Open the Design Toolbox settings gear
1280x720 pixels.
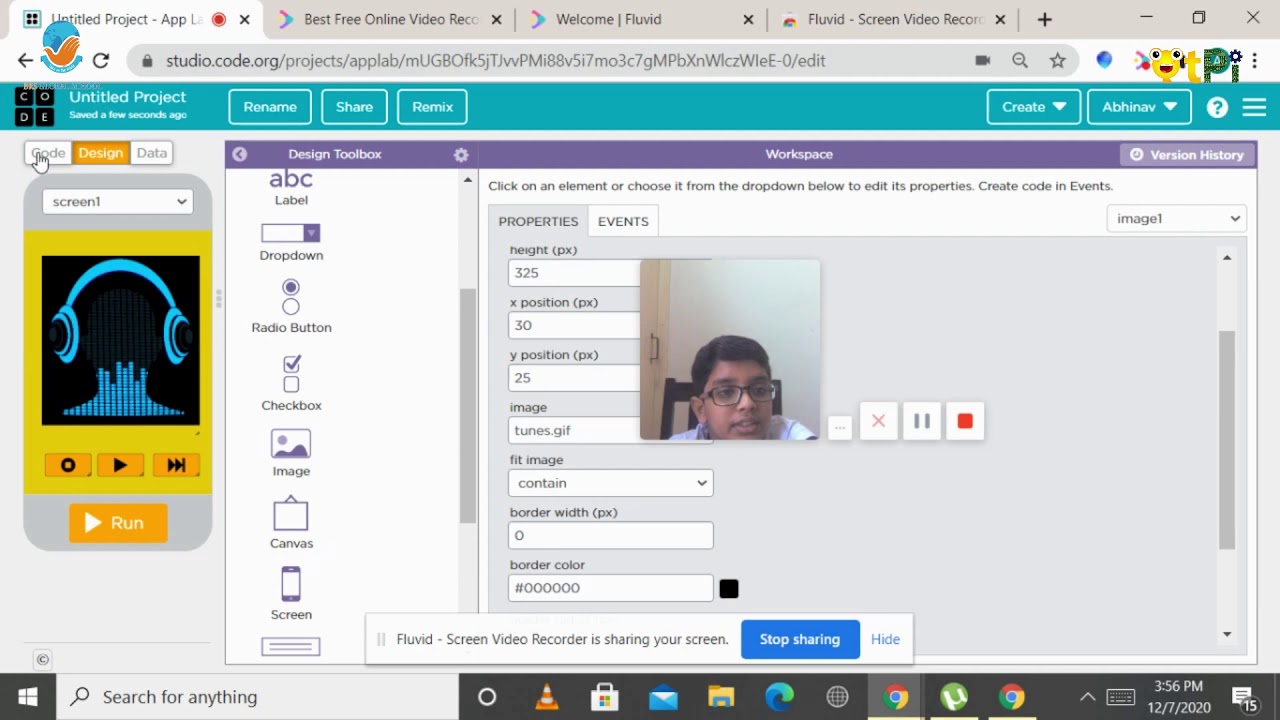click(x=461, y=155)
